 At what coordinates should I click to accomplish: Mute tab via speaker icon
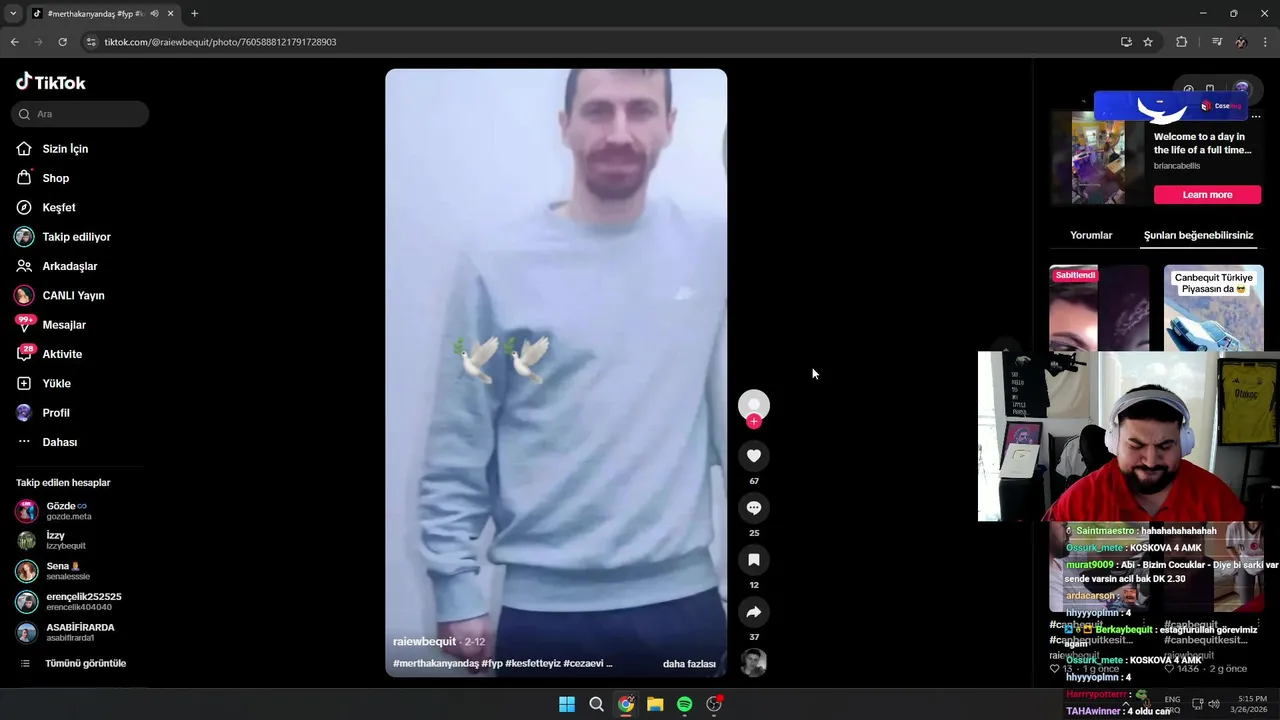(x=154, y=14)
